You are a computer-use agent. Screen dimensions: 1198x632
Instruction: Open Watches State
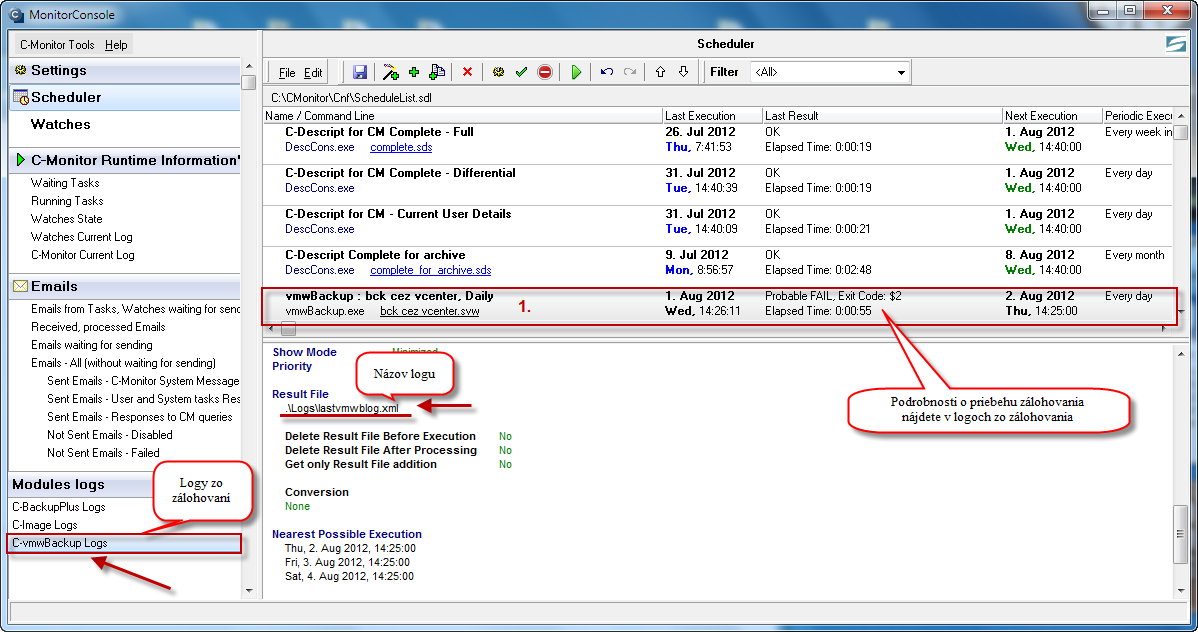[x=66, y=219]
